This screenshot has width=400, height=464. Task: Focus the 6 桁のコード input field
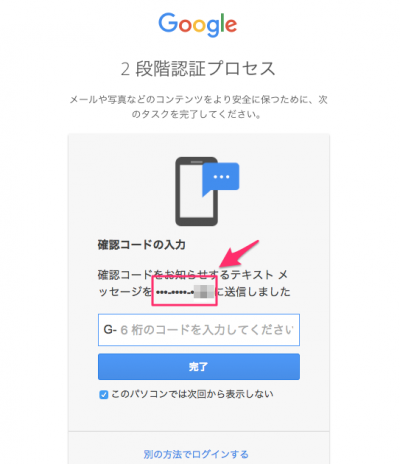click(x=199, y=330)
